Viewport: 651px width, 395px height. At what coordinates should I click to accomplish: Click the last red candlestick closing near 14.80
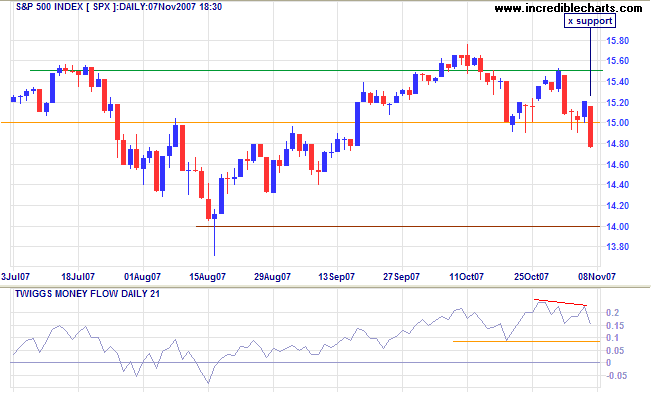[x=590, y=126]
